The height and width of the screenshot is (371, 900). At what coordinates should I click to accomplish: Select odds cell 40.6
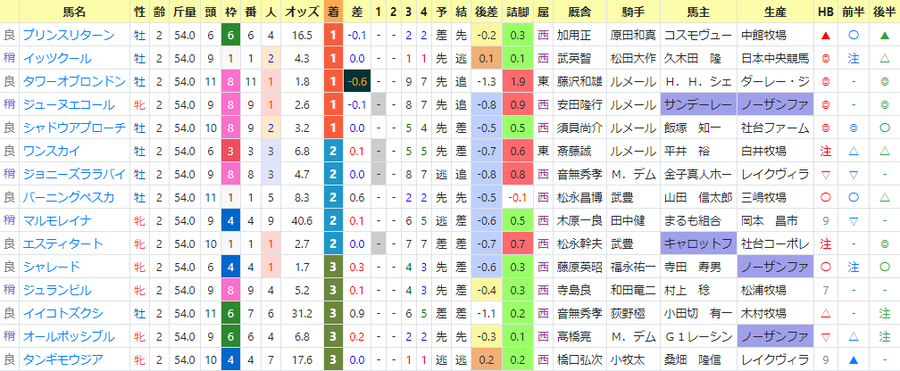(301, 221)
